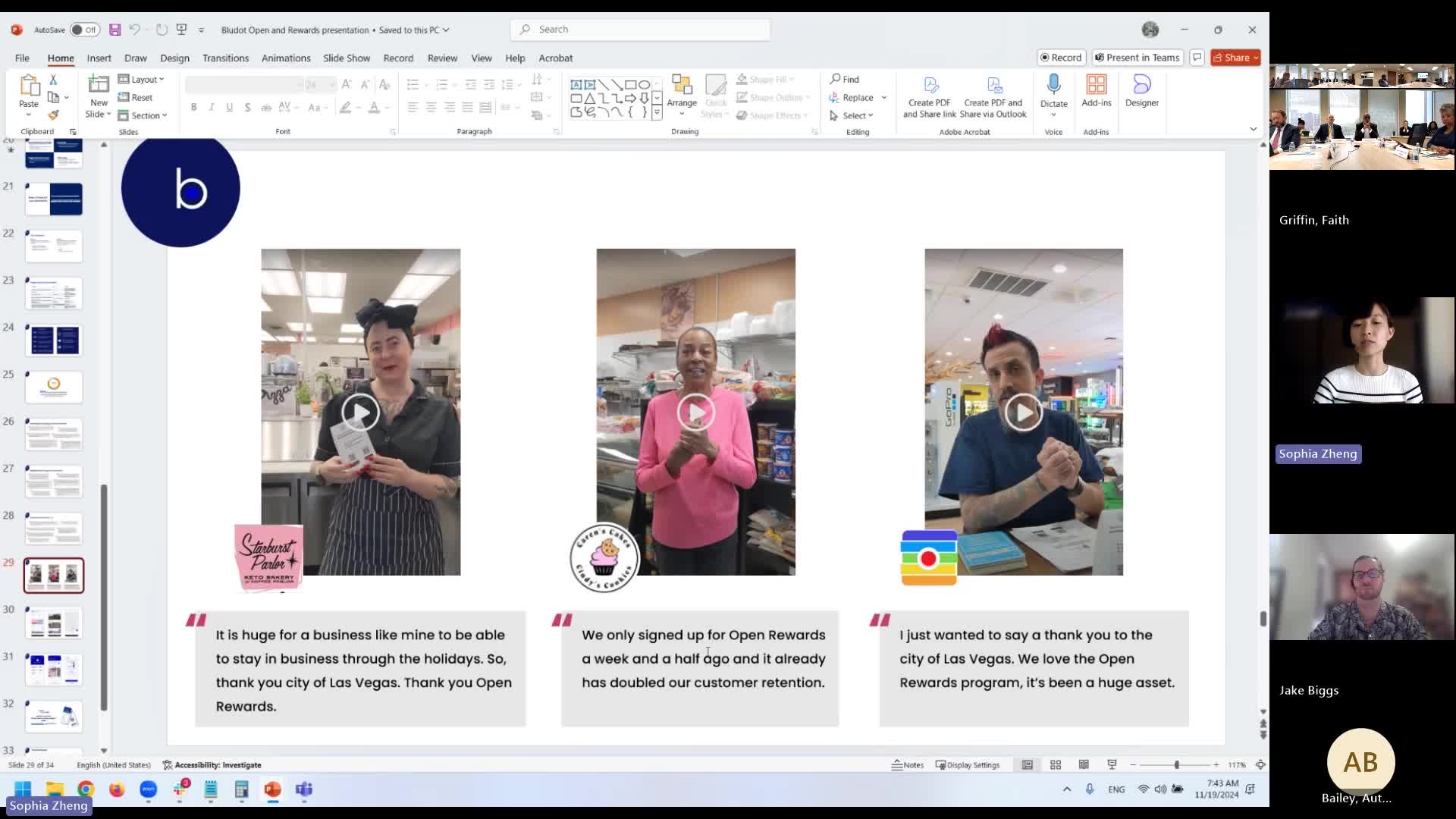
Task: Click Display Settings in status bar
Action: (968, 765)
